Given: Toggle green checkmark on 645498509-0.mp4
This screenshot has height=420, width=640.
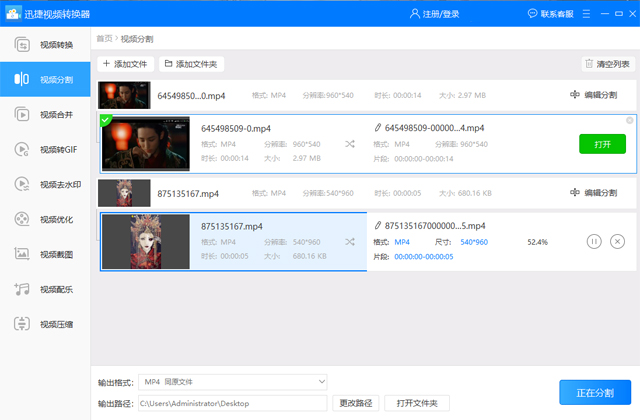Looking at the screenshot, I should pyautogui.click(x=105, y=120).
